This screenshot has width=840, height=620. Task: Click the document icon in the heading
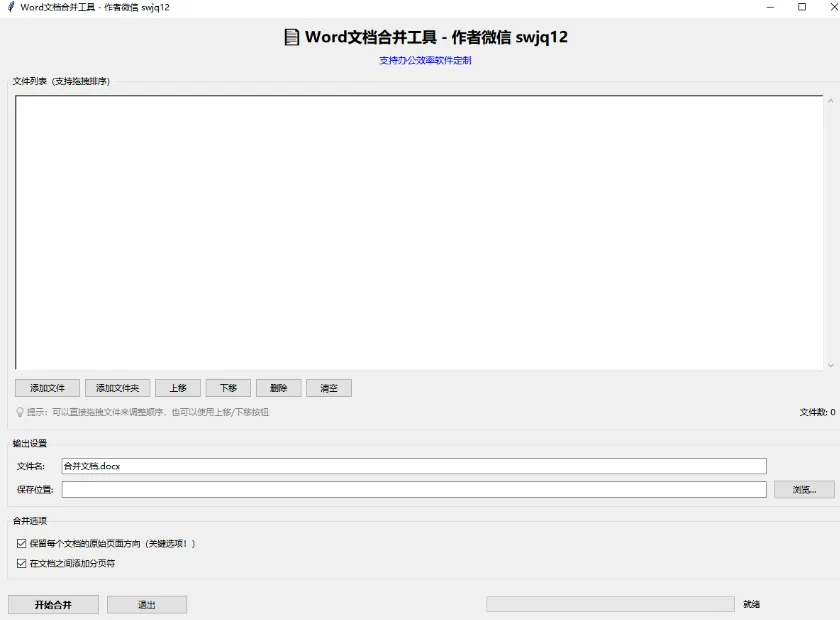(291, 37)
